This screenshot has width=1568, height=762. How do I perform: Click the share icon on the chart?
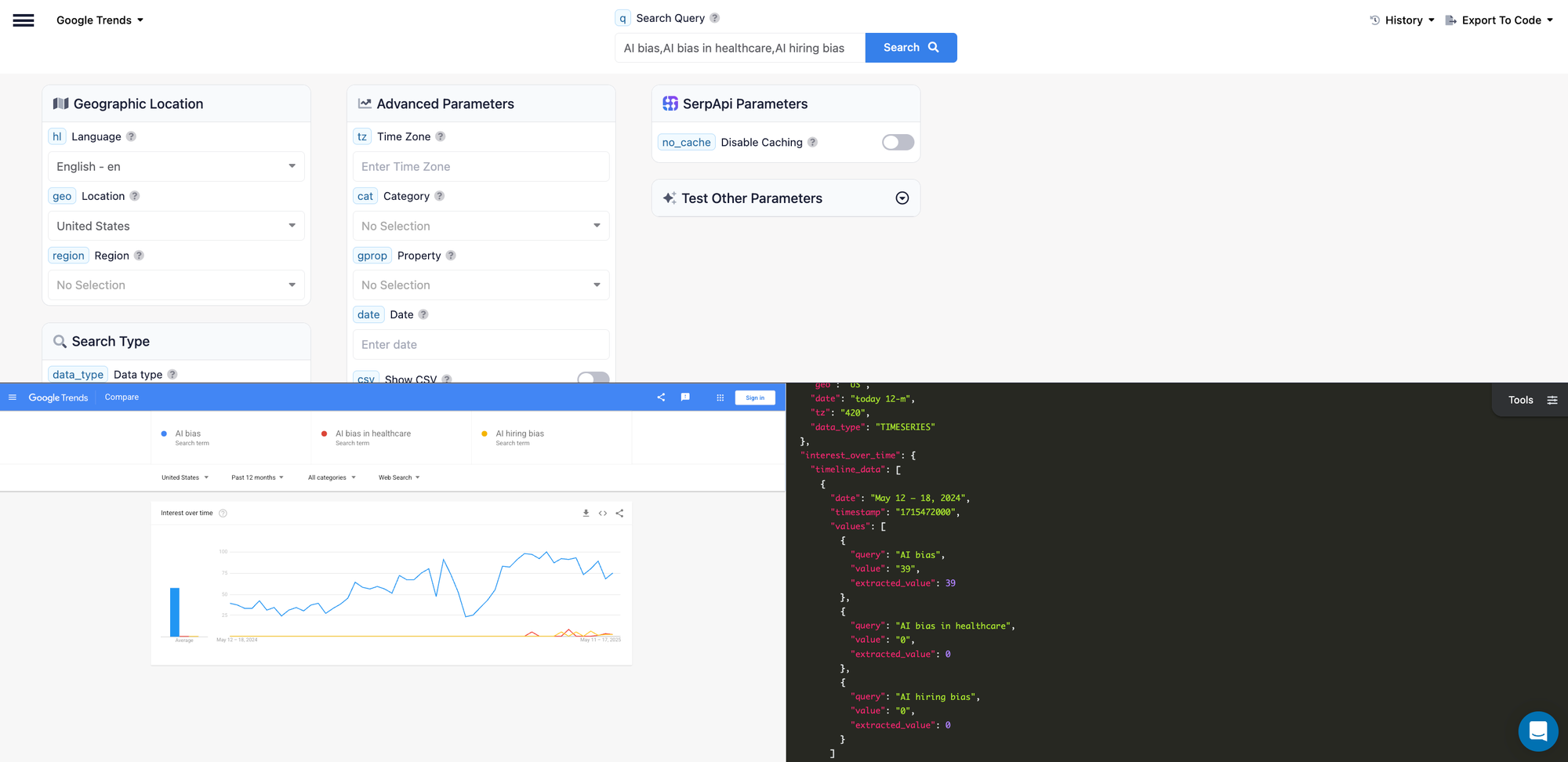pos(619,513)
